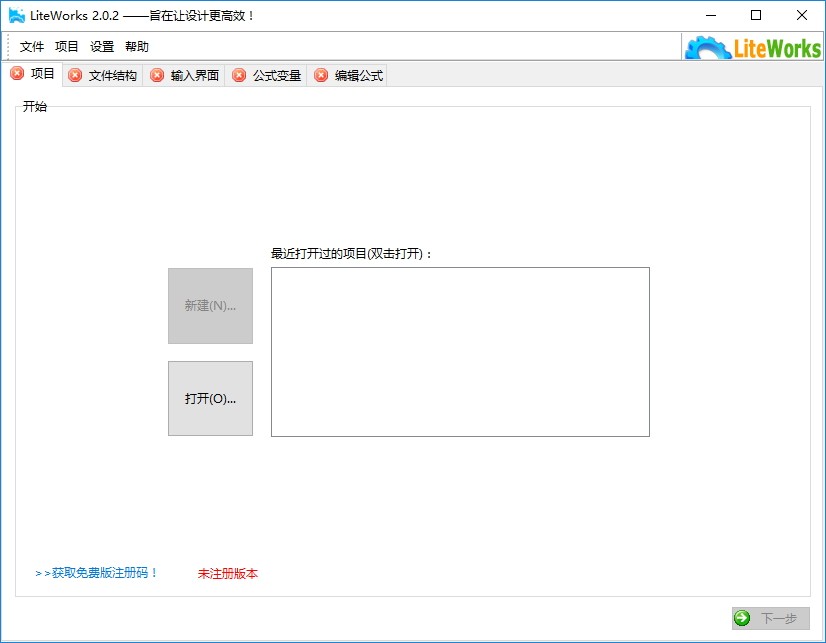This screenshot has height=643, width=826.
Task: Click red close icon on 项目 tab
Action: (17, 74)
